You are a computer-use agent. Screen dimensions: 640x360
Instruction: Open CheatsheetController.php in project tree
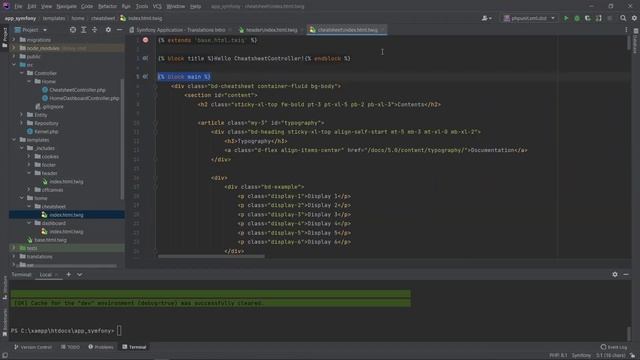pos(77,90)
